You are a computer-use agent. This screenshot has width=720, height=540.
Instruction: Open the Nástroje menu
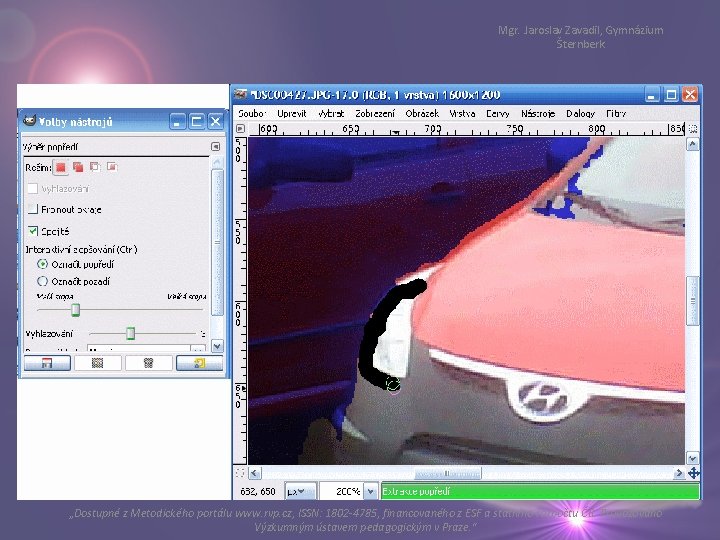click(538, 113)
